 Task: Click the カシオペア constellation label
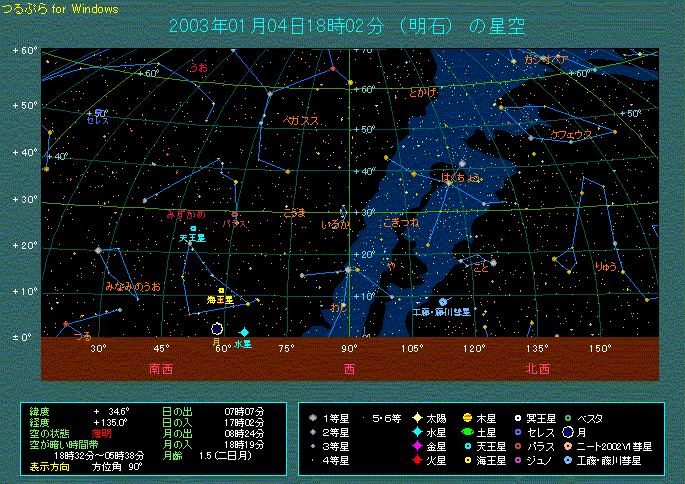click(x=546, y=60)
